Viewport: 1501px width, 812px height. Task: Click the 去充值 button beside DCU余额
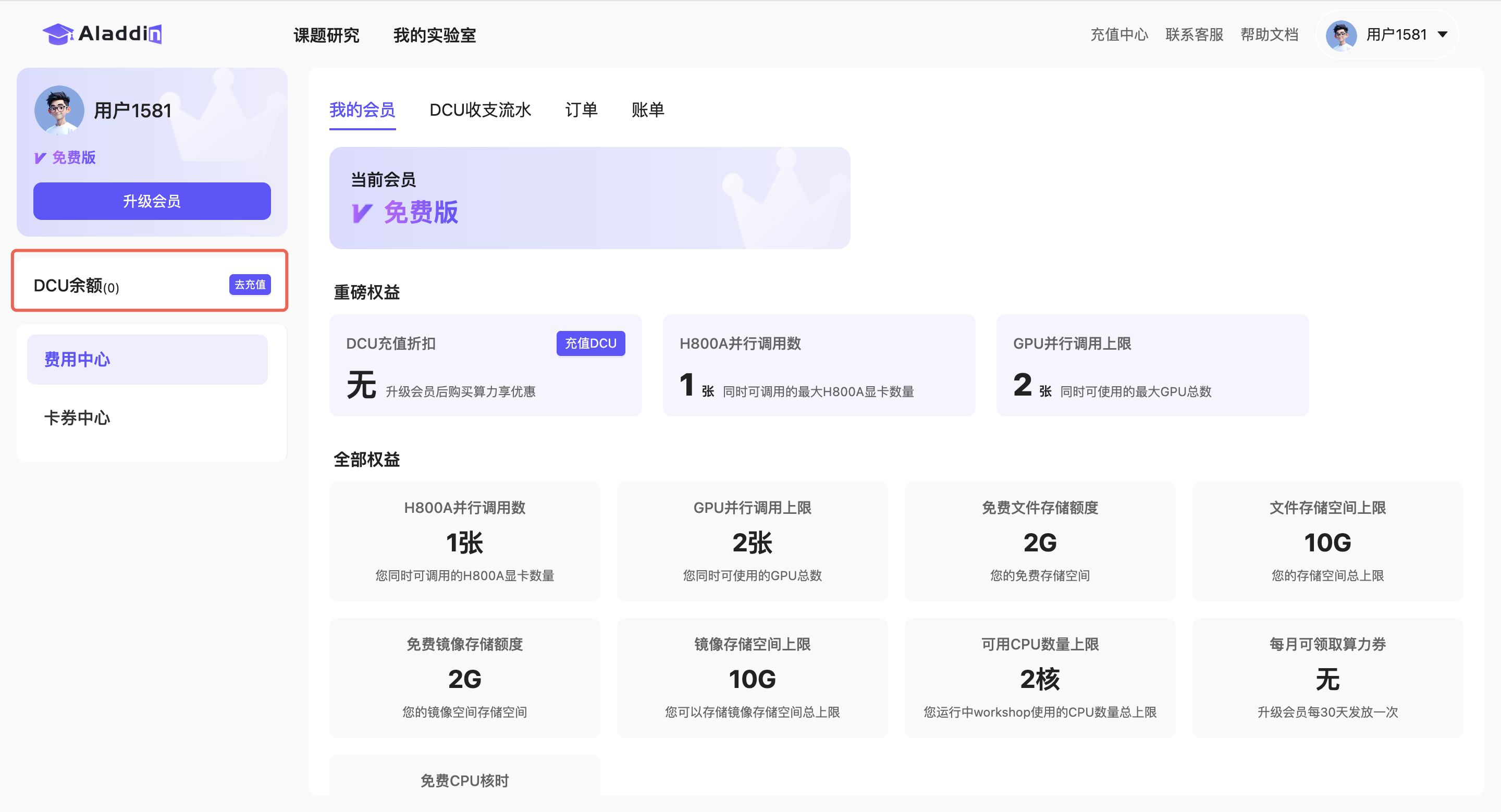250,284
